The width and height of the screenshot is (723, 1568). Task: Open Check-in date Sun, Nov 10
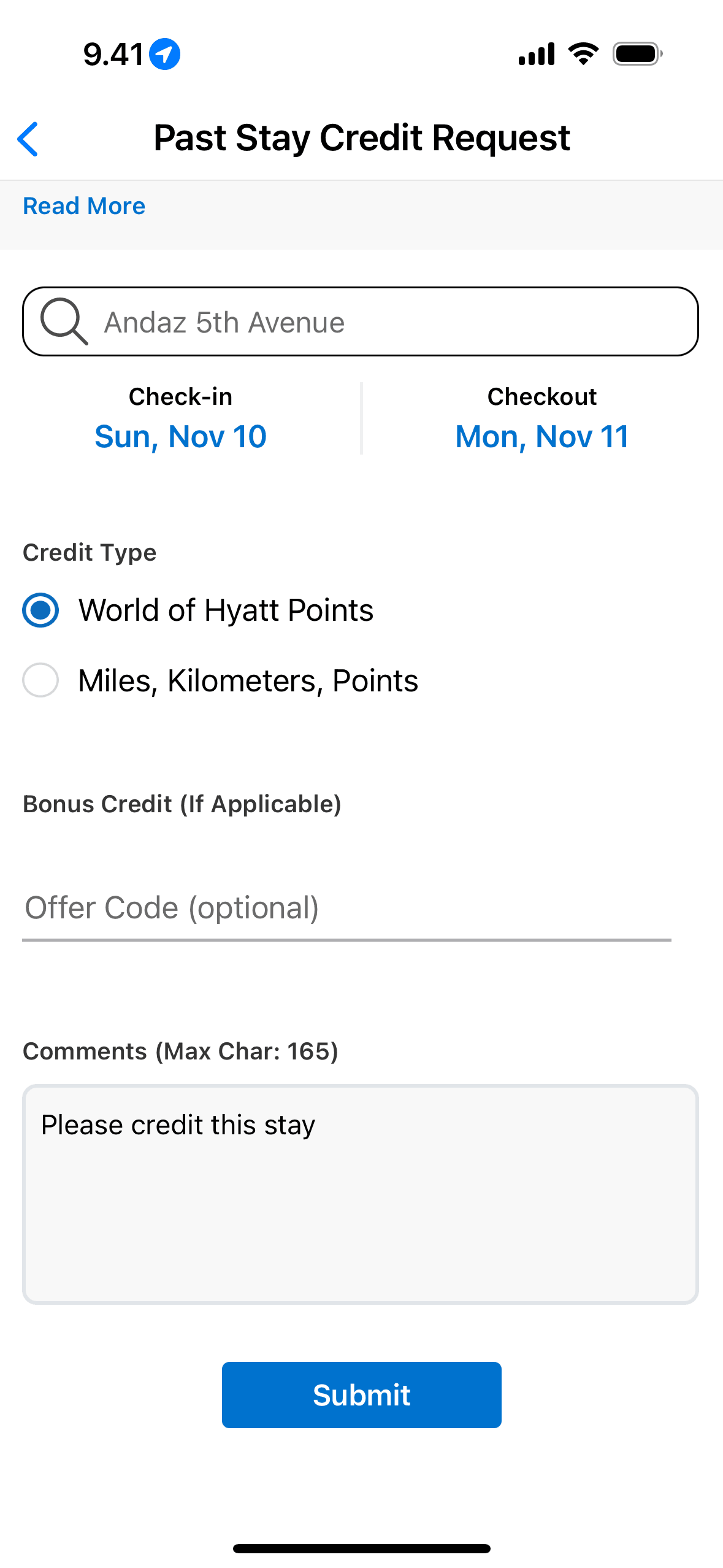point(180,437)
